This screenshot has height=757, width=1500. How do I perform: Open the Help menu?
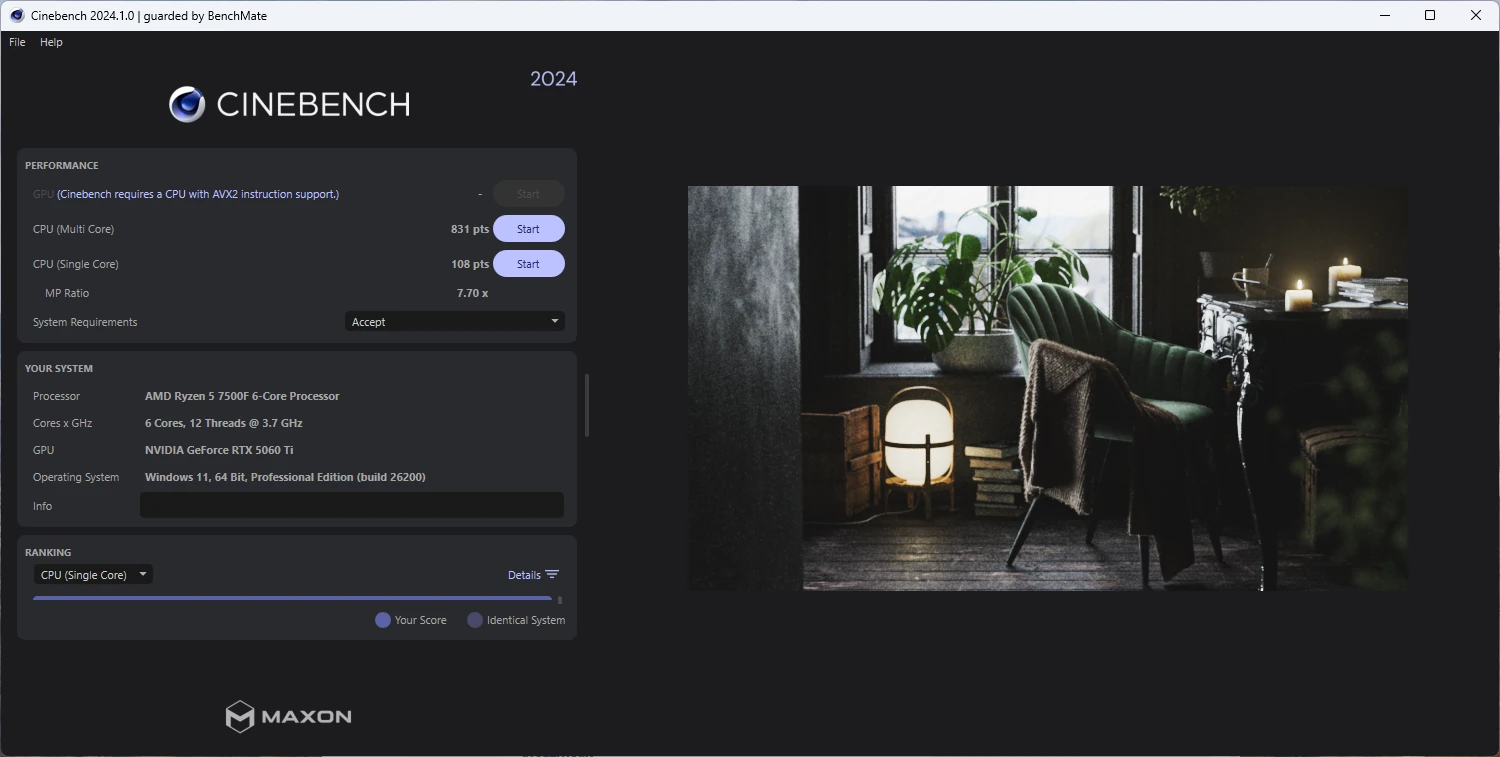pyautogui.click(x=51, y=42)
